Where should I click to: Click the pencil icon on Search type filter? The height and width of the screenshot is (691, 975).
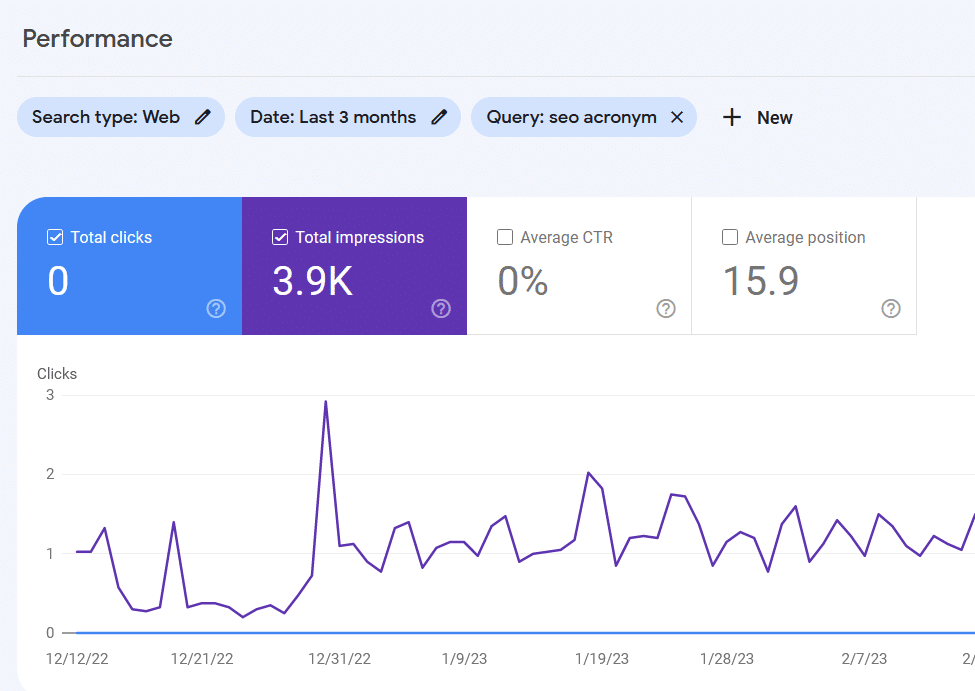(203, 117)
